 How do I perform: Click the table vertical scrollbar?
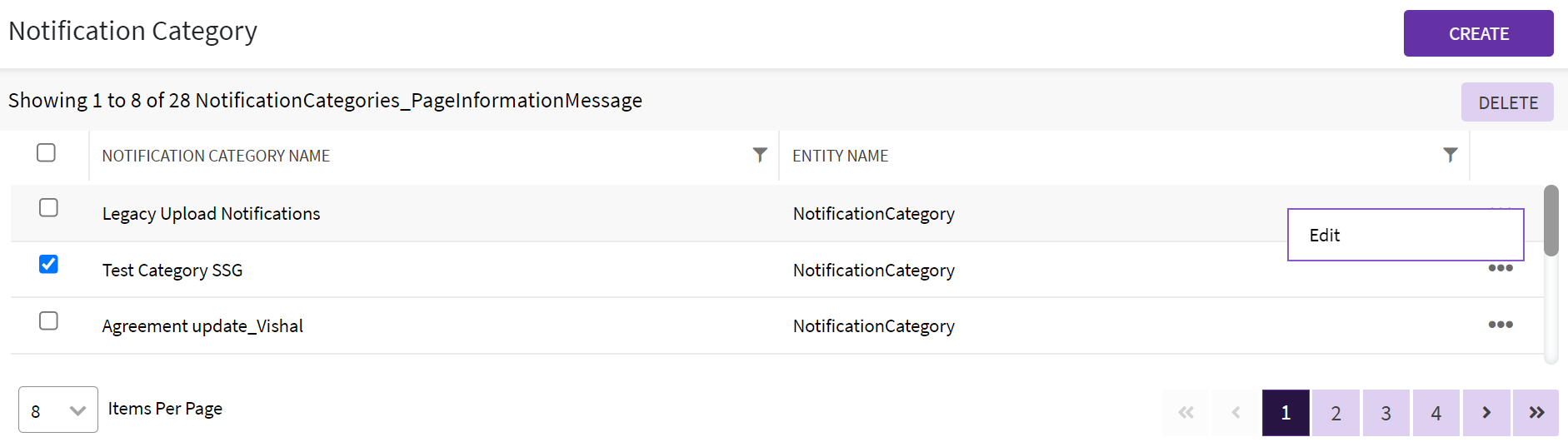(1551, 221)
